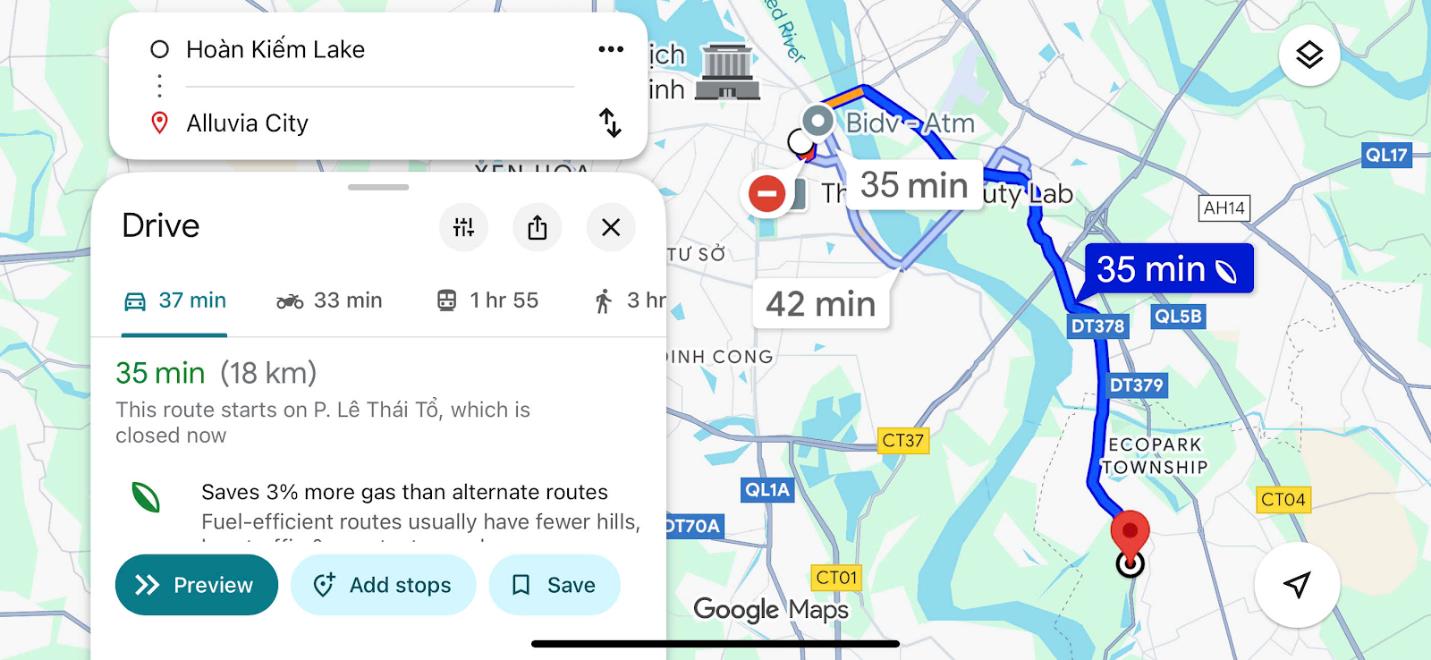The width and height of the screenshot is (1431, 660).
Task: Tap the Preview button
Action: click(196, 585)
